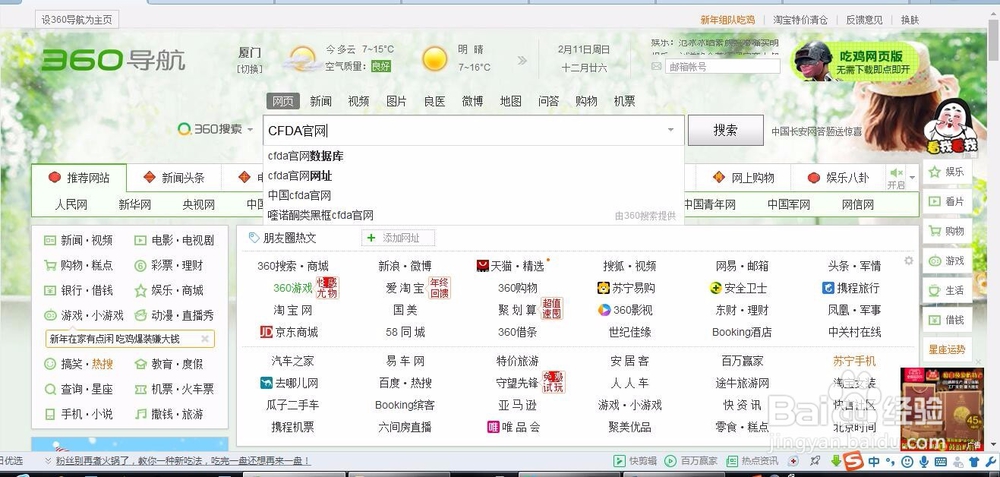This screenshot has width=1000, height=477.
Task: Click the 邮箱帐号 input field
Action: pos(723,66)
